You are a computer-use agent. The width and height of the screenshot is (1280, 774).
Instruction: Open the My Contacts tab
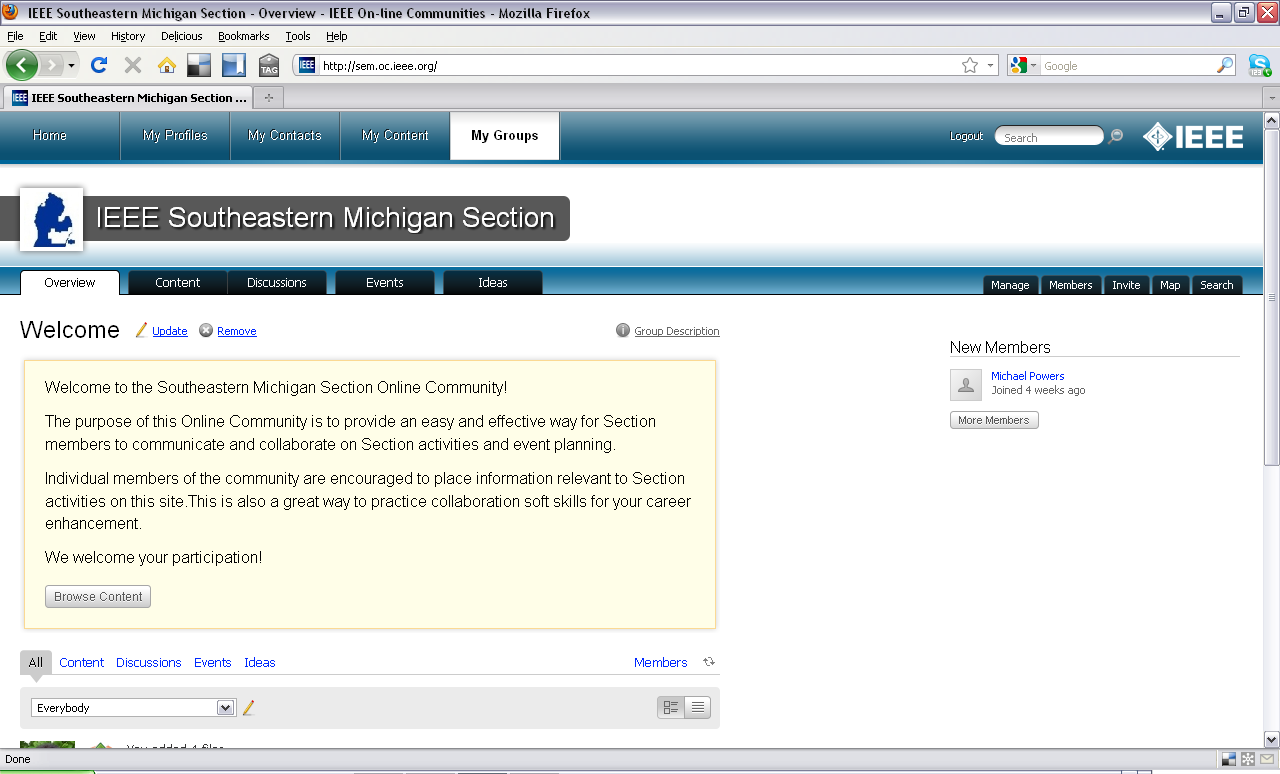[x=285, y=136]
